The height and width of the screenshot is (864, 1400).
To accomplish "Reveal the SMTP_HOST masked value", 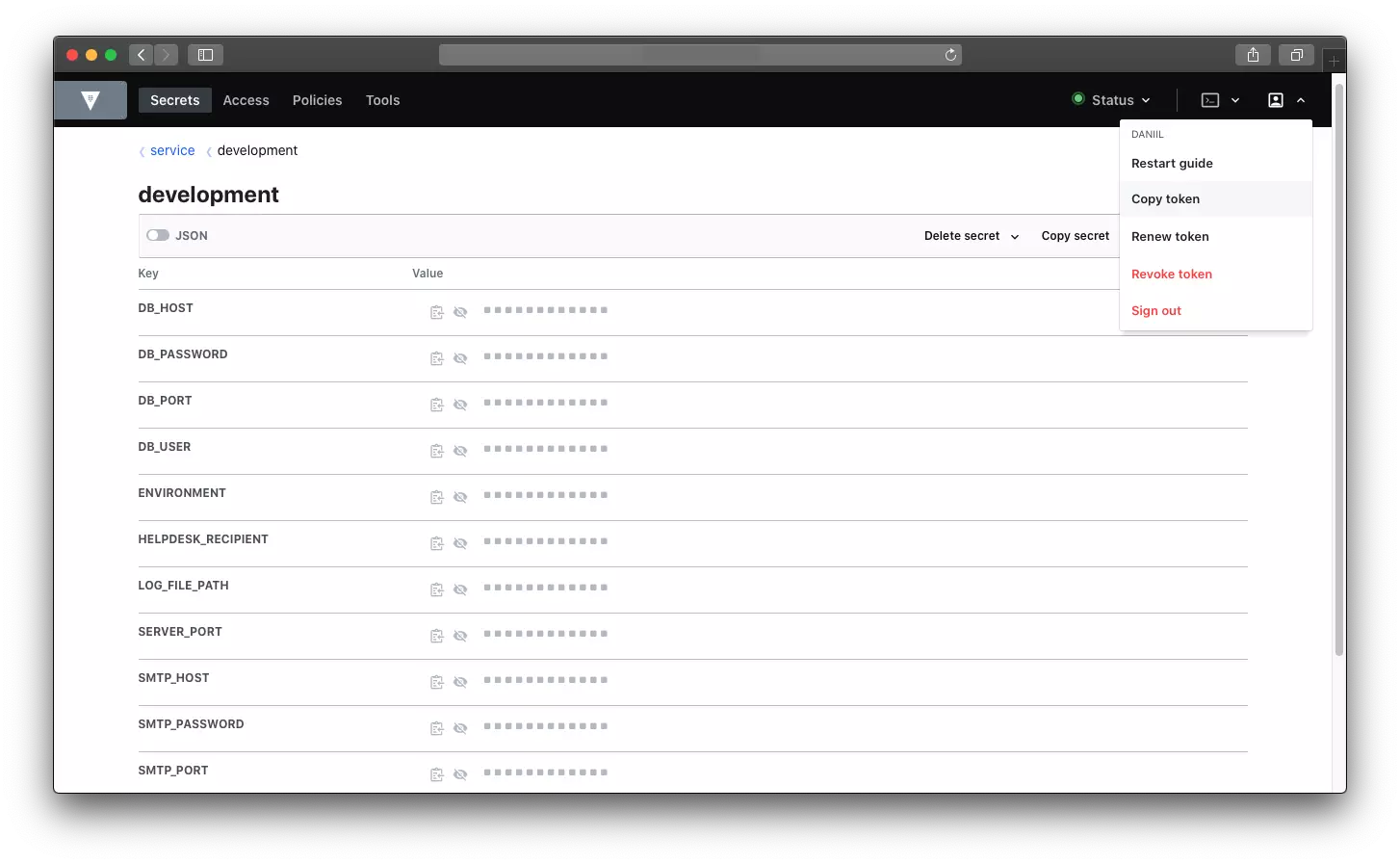I will (x=460, y=682).
